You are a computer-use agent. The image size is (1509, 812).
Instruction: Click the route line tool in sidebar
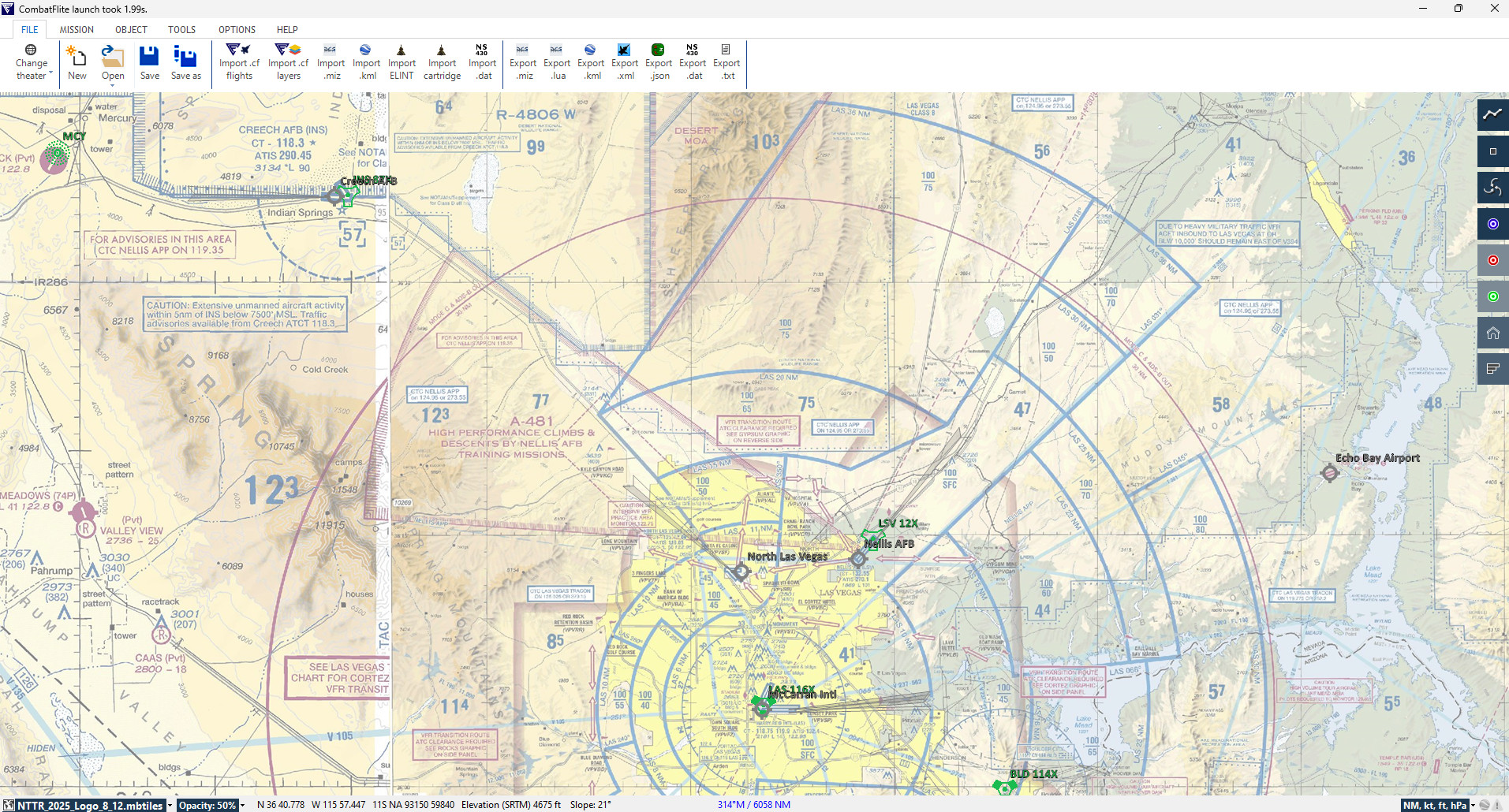1492,114
